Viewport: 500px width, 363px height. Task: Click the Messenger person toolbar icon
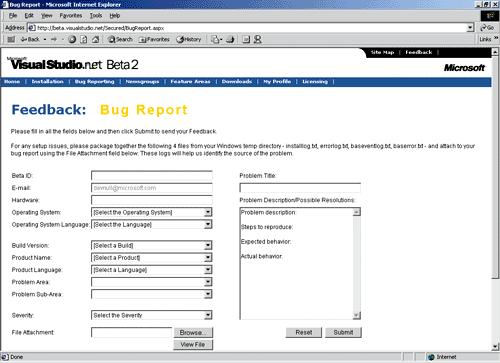pos(258,39)
